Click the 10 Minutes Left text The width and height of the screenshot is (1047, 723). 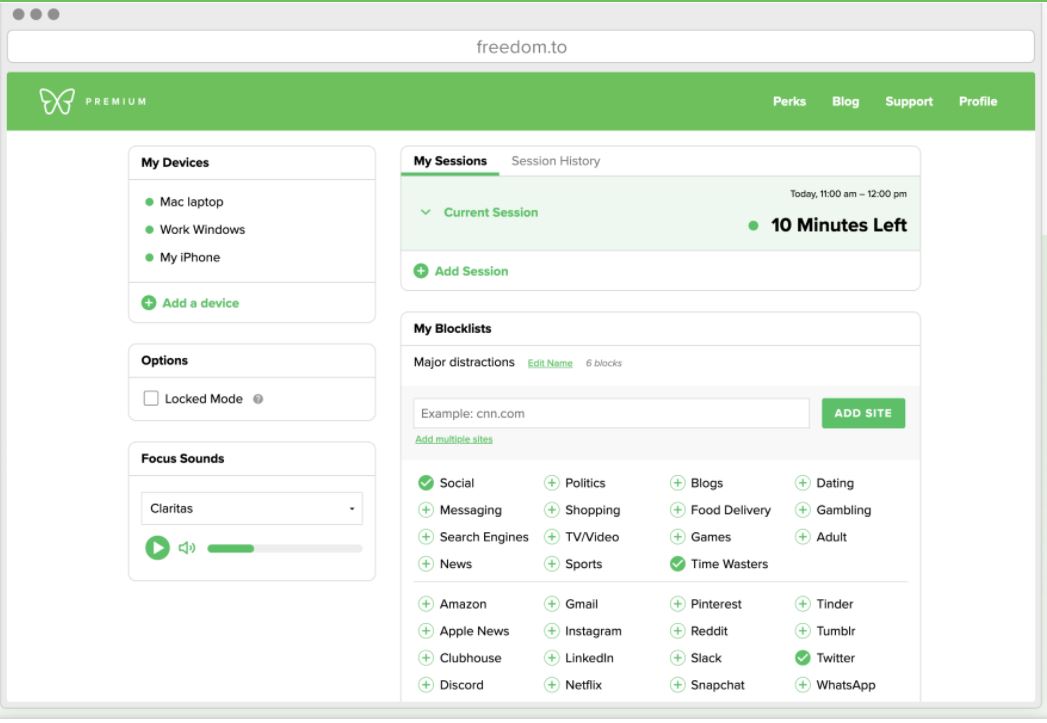[839, 225]
